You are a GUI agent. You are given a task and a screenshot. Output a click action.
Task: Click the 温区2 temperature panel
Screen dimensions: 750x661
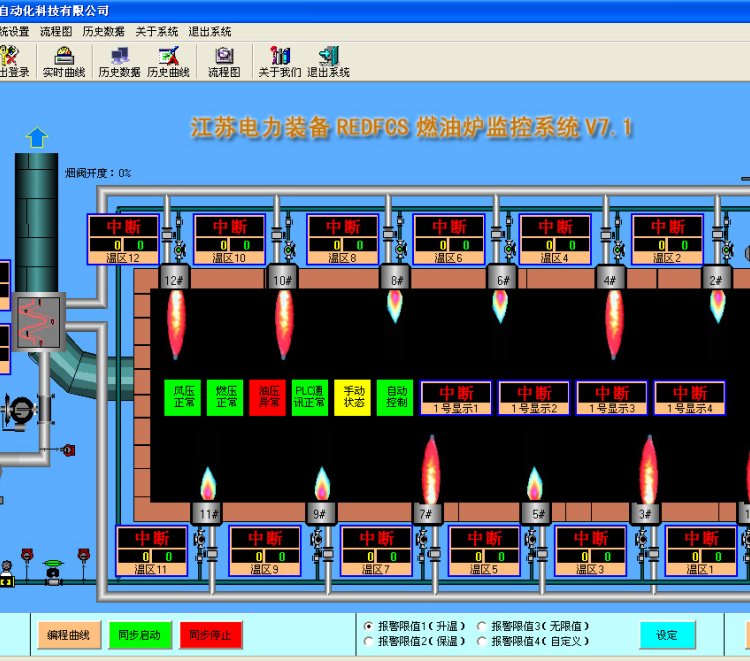(x=667, y=239)
